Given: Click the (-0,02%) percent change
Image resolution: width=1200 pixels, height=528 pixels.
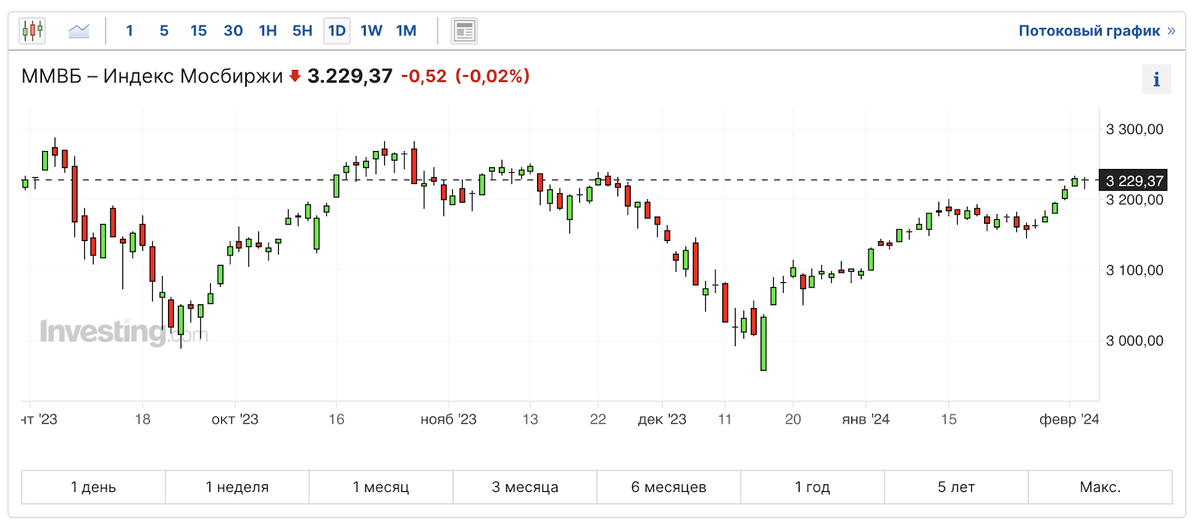Looking at the screenshot, I should click(x=492, y=76).
